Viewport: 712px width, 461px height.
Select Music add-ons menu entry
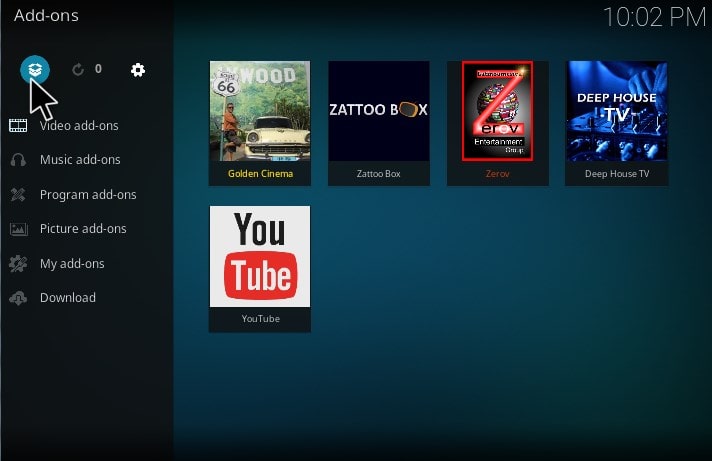coord(80,160)
